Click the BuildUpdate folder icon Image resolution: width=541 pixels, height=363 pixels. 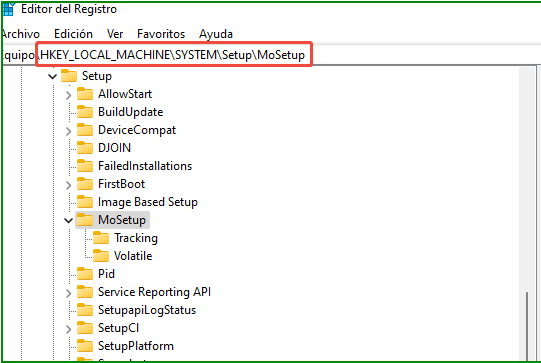coord(85,111)
